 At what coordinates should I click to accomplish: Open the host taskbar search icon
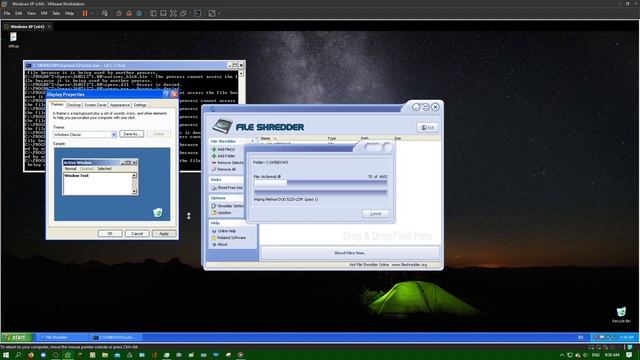tap(18, 355)
